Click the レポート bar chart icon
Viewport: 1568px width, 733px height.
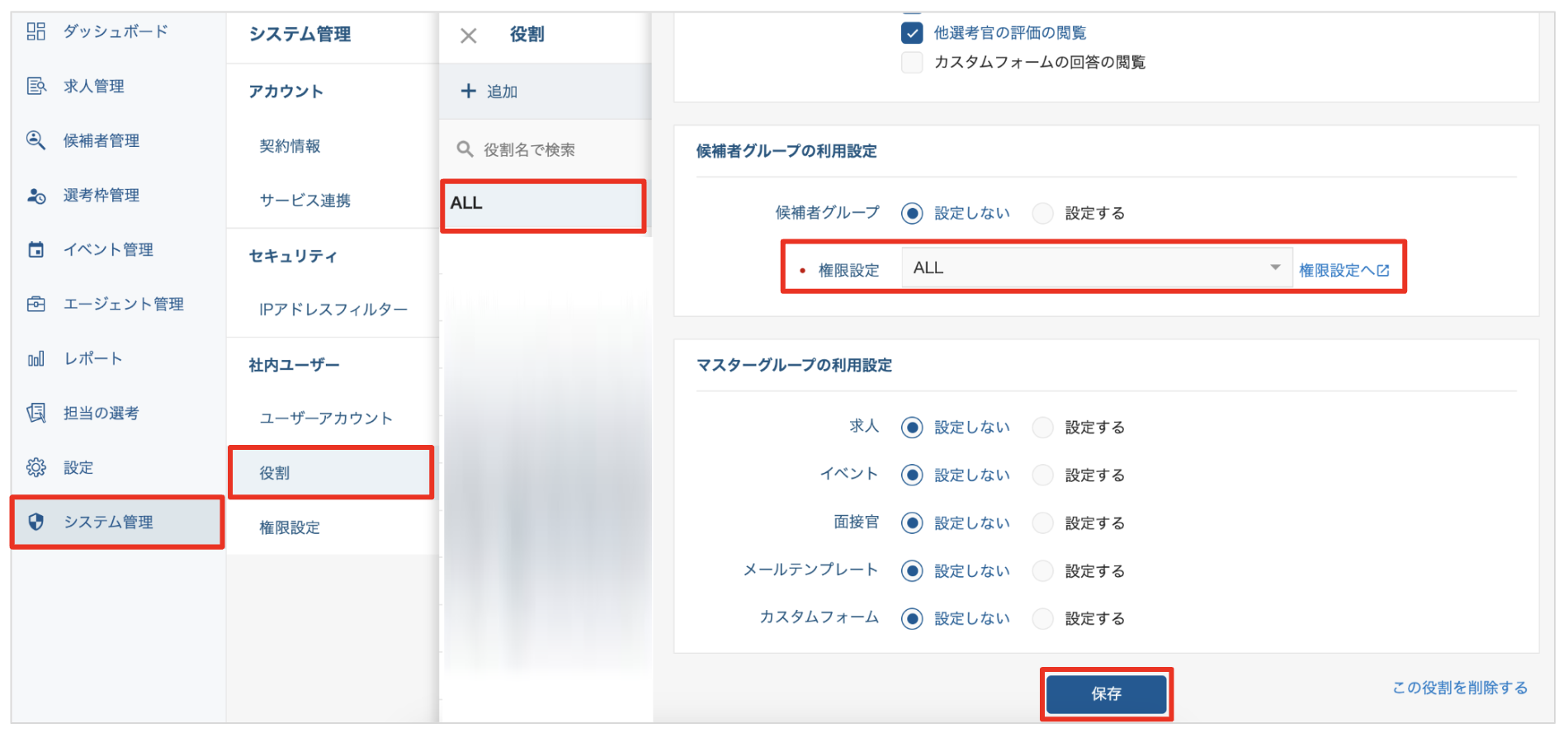pyautogui.click(x=35, y=358)
